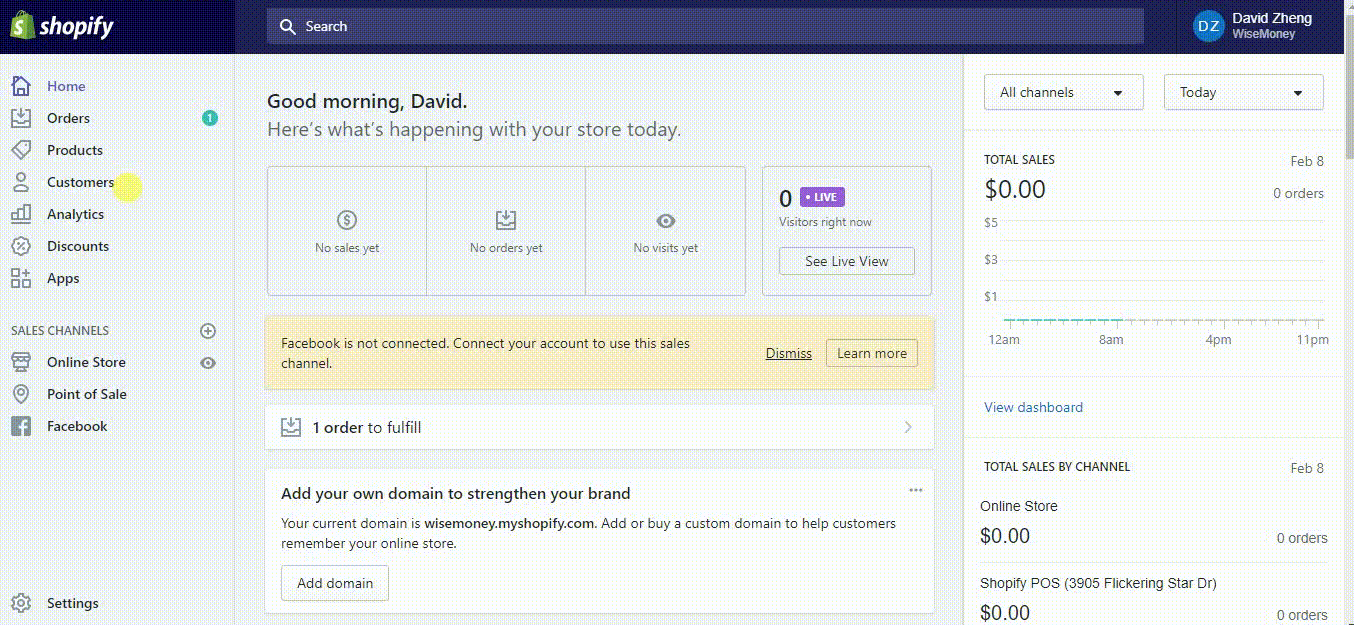
Task: Click Learn more in Facebook banner
Action: point(872,353)
